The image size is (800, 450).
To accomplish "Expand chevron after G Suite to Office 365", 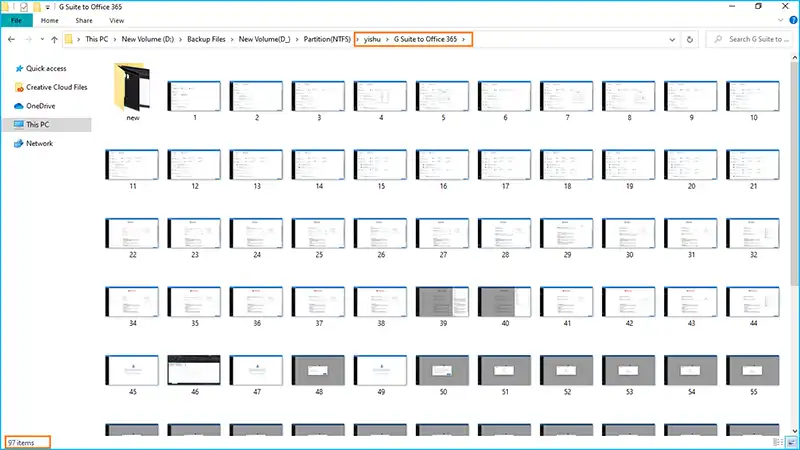I will pos(463,39).
